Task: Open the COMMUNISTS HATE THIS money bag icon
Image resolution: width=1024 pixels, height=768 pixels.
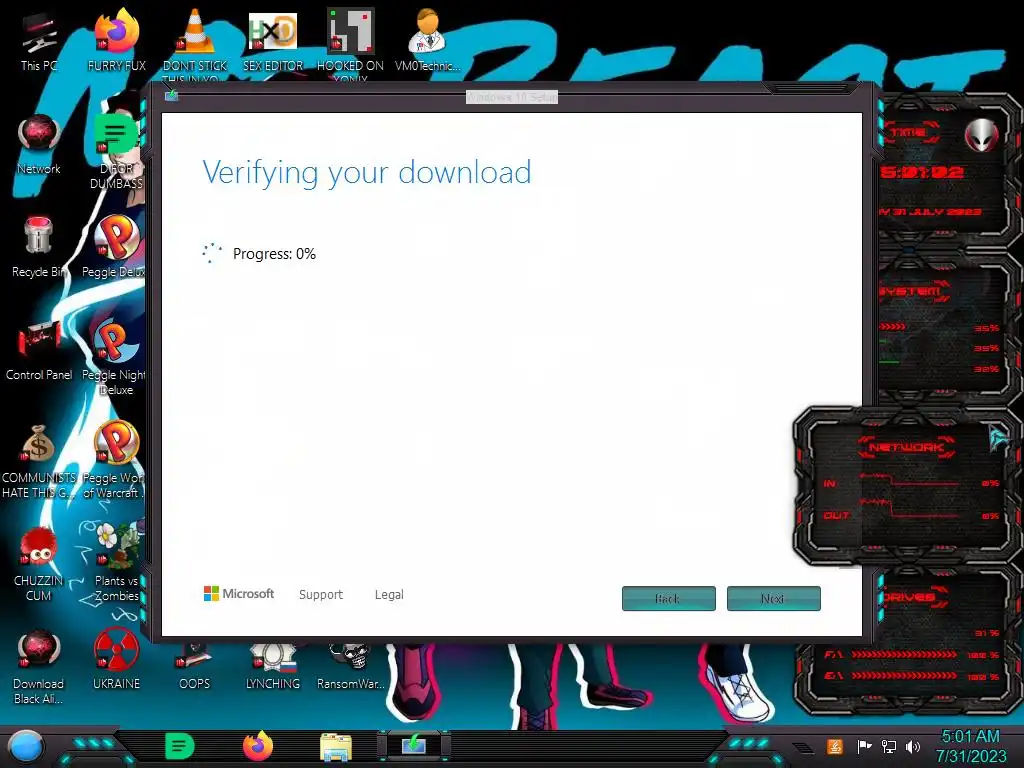Action: (39, 461)
